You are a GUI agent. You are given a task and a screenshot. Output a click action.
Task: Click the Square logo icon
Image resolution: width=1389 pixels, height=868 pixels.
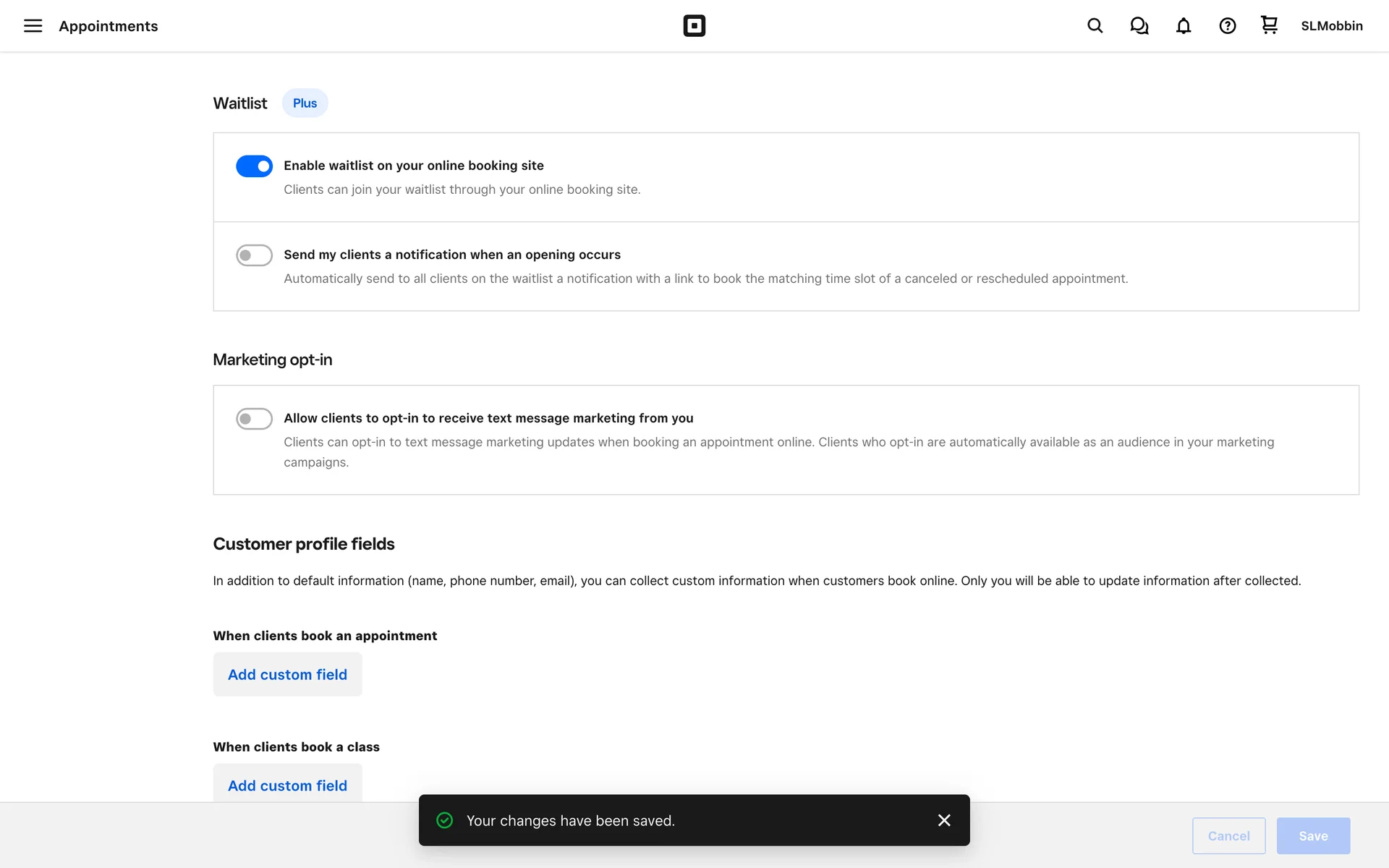pos(694,26)
